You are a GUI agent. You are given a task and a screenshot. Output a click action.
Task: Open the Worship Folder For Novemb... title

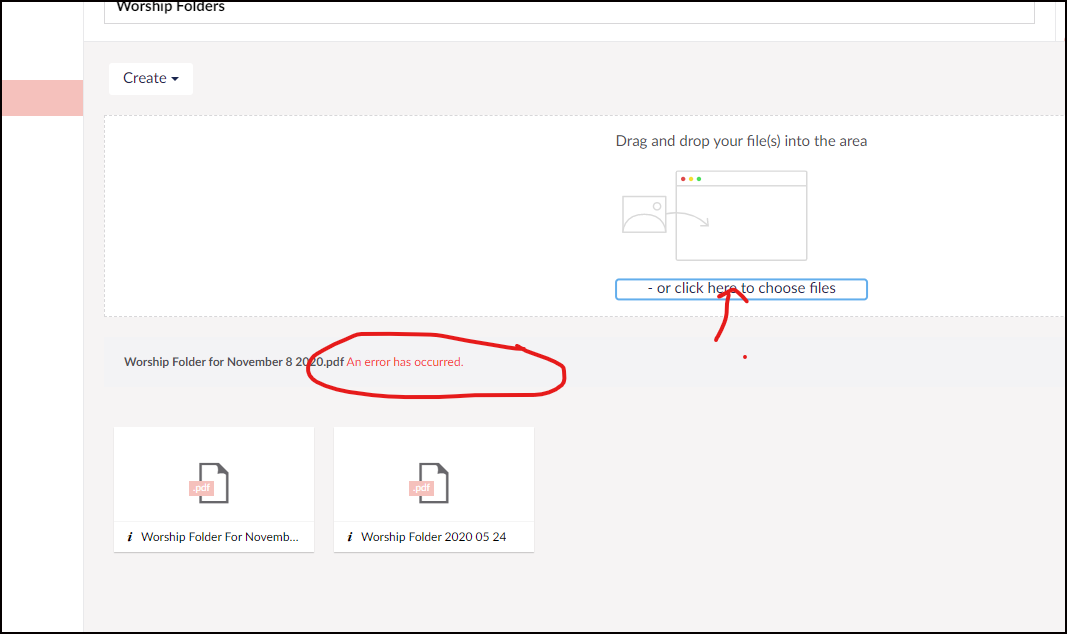coord(219,537)
